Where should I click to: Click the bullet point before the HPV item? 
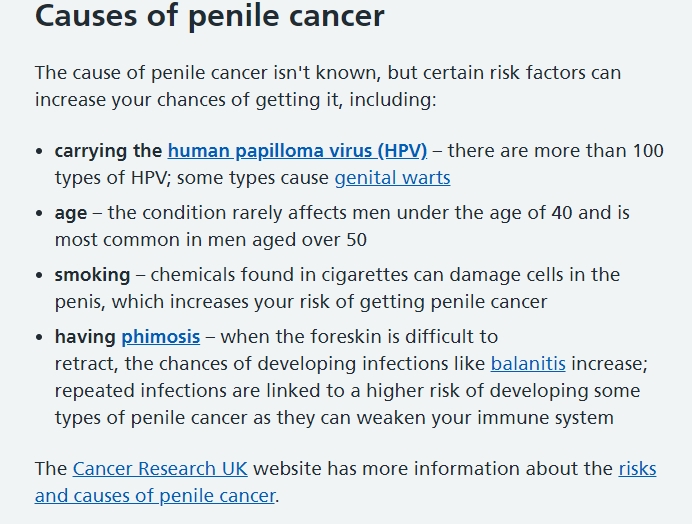[39, 151]
